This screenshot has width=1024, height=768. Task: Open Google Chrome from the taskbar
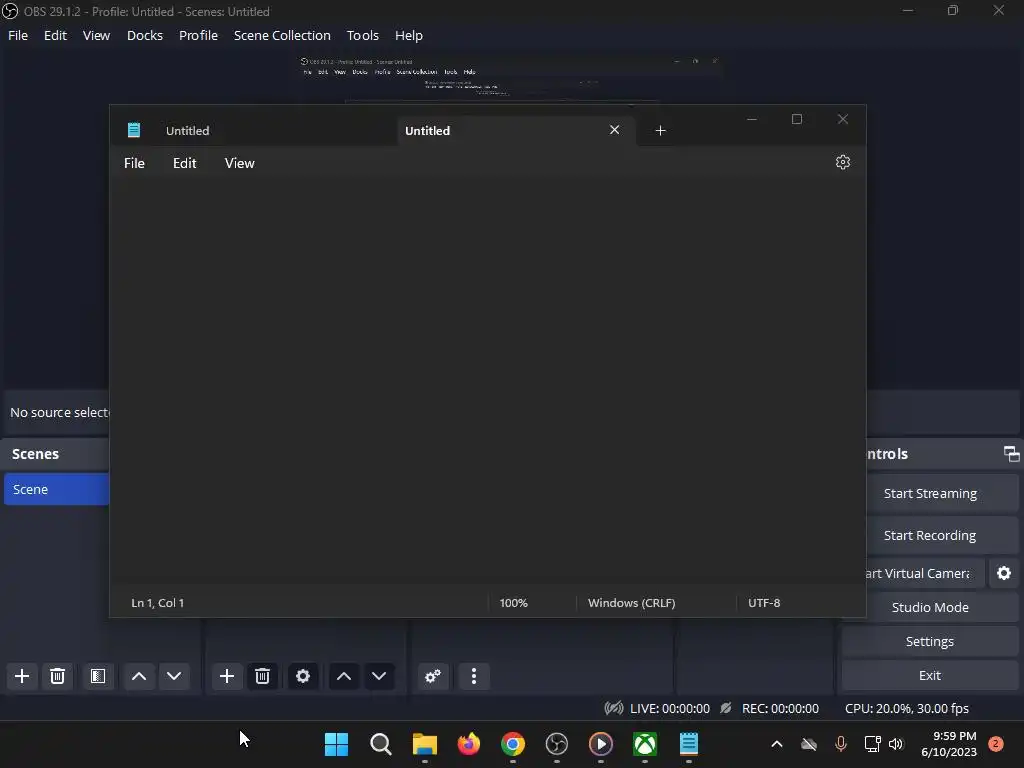[513, 744]
